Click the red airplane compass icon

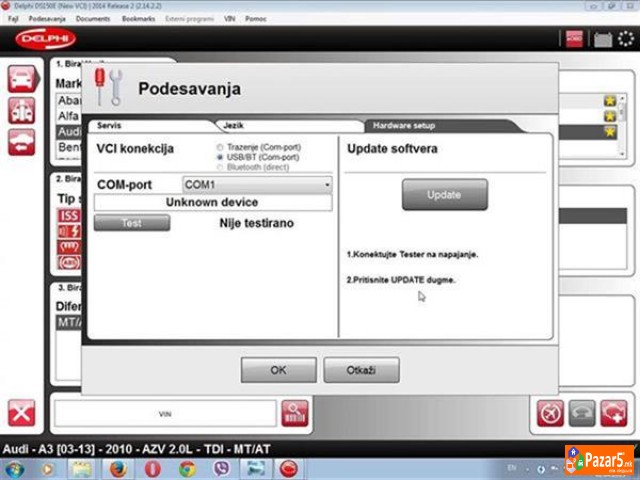(x=550, y=413)
